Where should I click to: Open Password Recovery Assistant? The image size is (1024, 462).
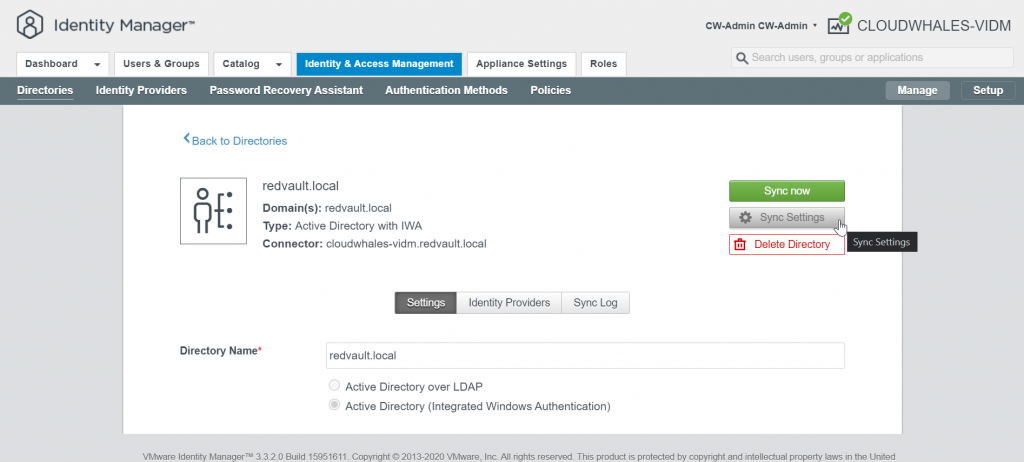pos(286,90)
